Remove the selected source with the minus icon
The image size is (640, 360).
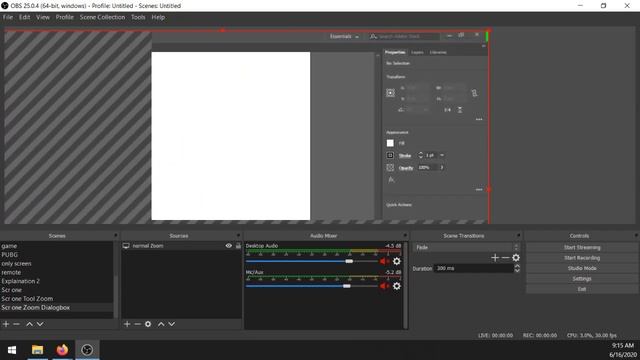tap(138, 324)
